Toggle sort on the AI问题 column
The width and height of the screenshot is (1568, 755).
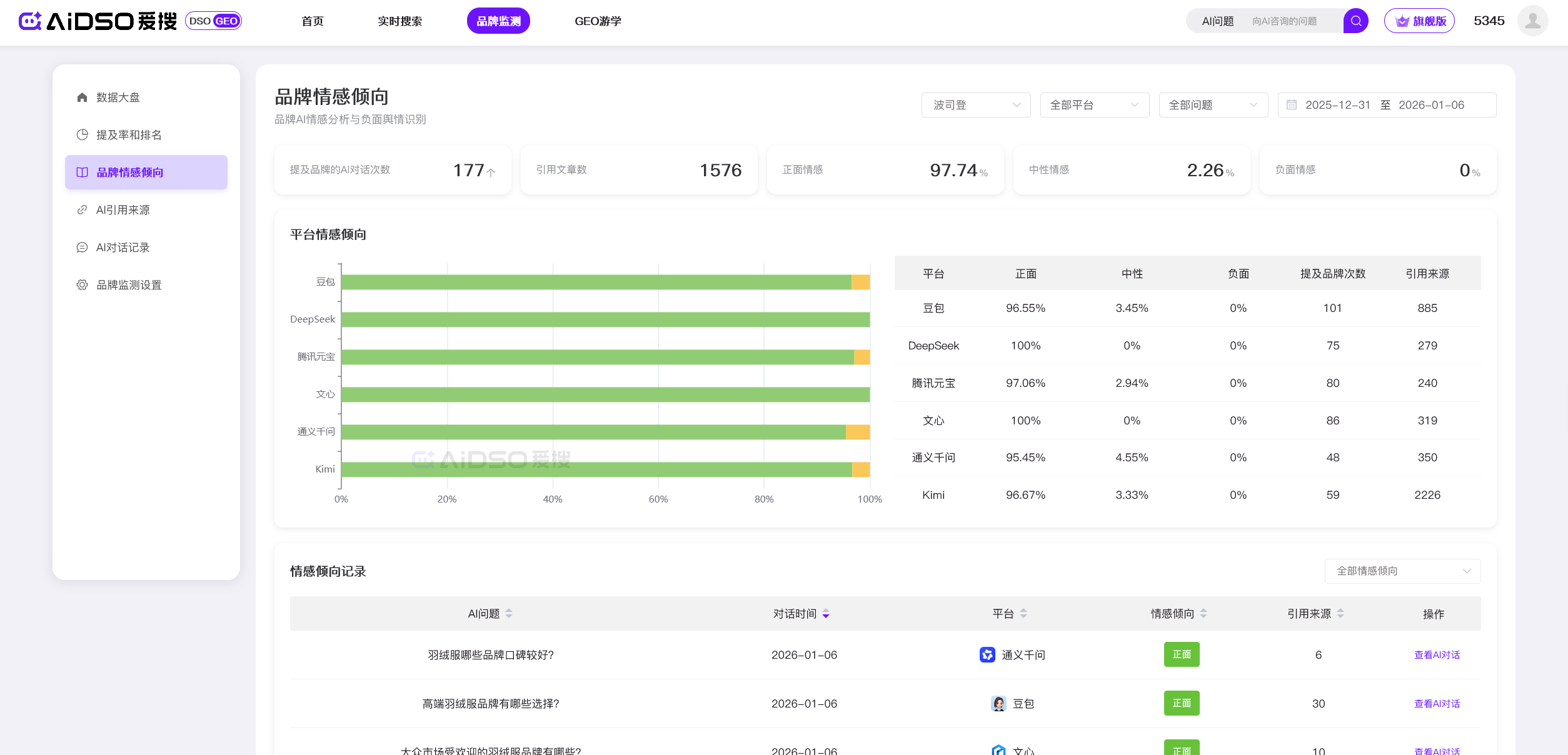click(x=509, y=614)
